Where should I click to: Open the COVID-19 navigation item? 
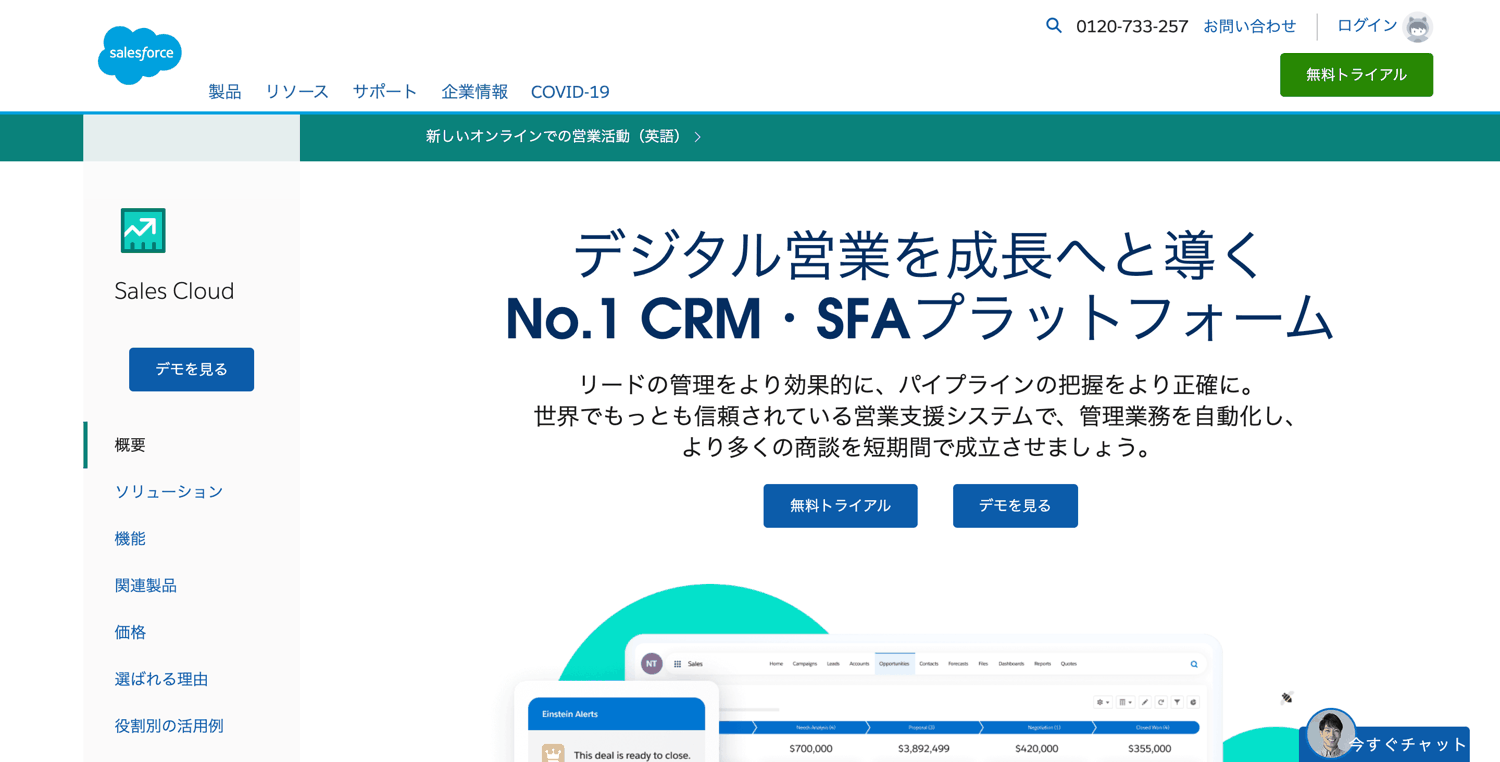[x=570, y=92]
